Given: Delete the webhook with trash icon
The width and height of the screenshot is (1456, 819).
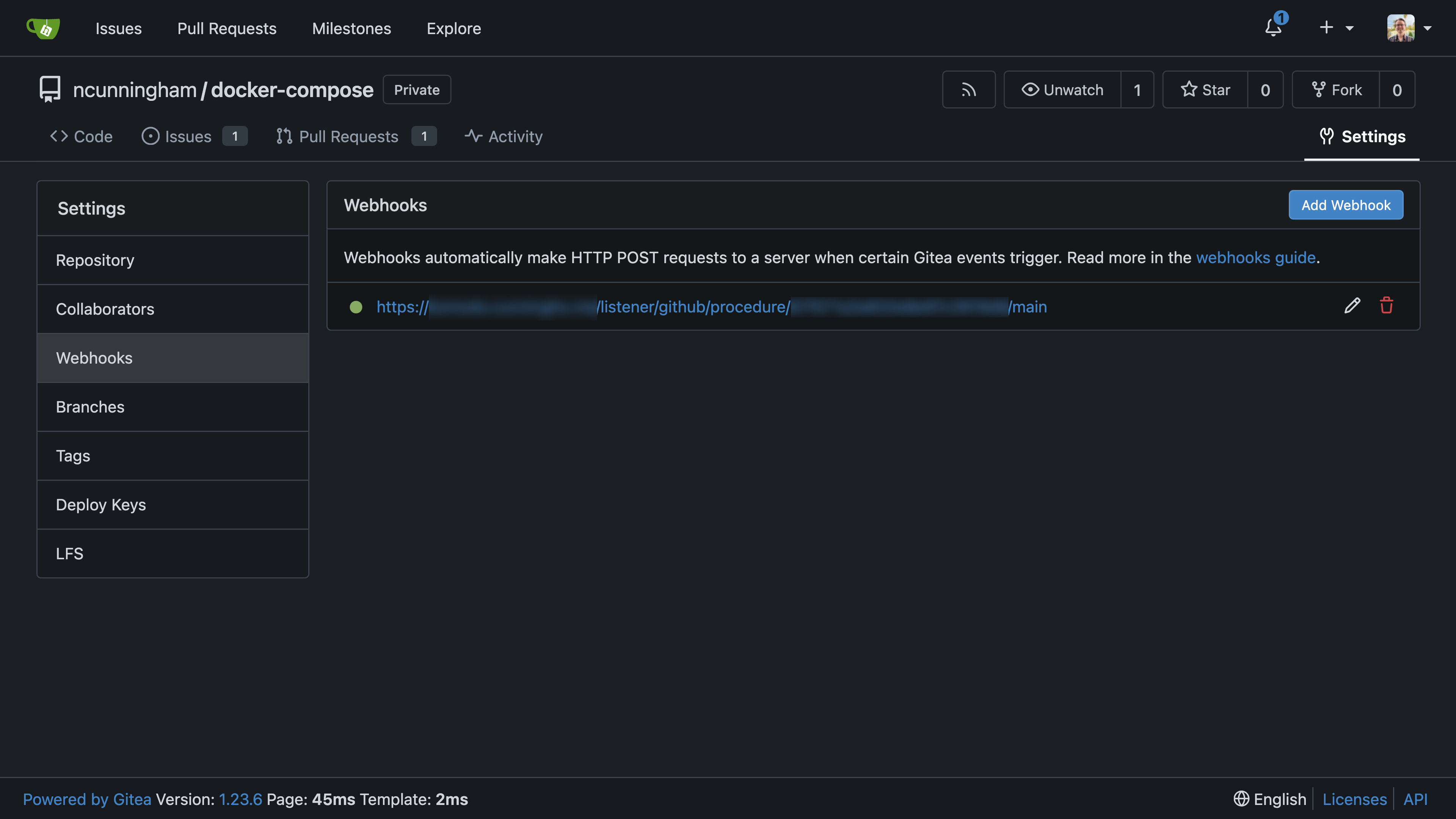Looking at the screenshot, I should click(x=1387, y=306).
